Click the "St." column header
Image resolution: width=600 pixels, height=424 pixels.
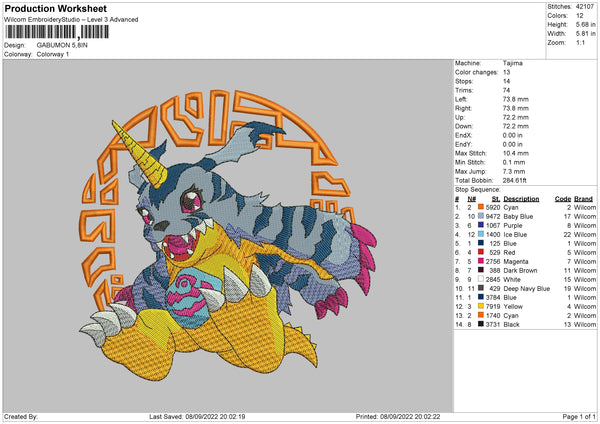click(x=496, y=199)
